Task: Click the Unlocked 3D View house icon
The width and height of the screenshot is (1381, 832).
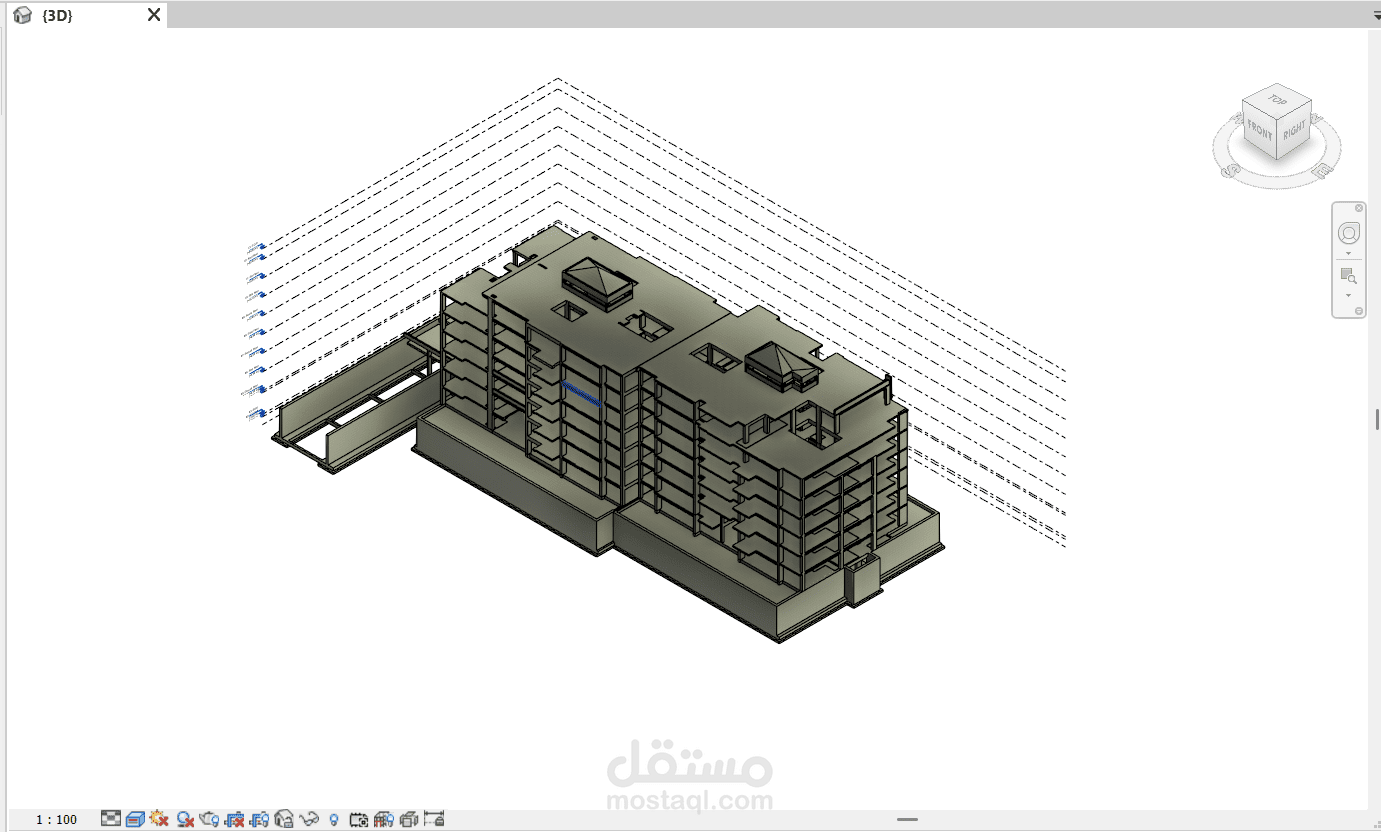Action: tap(284, 818)
